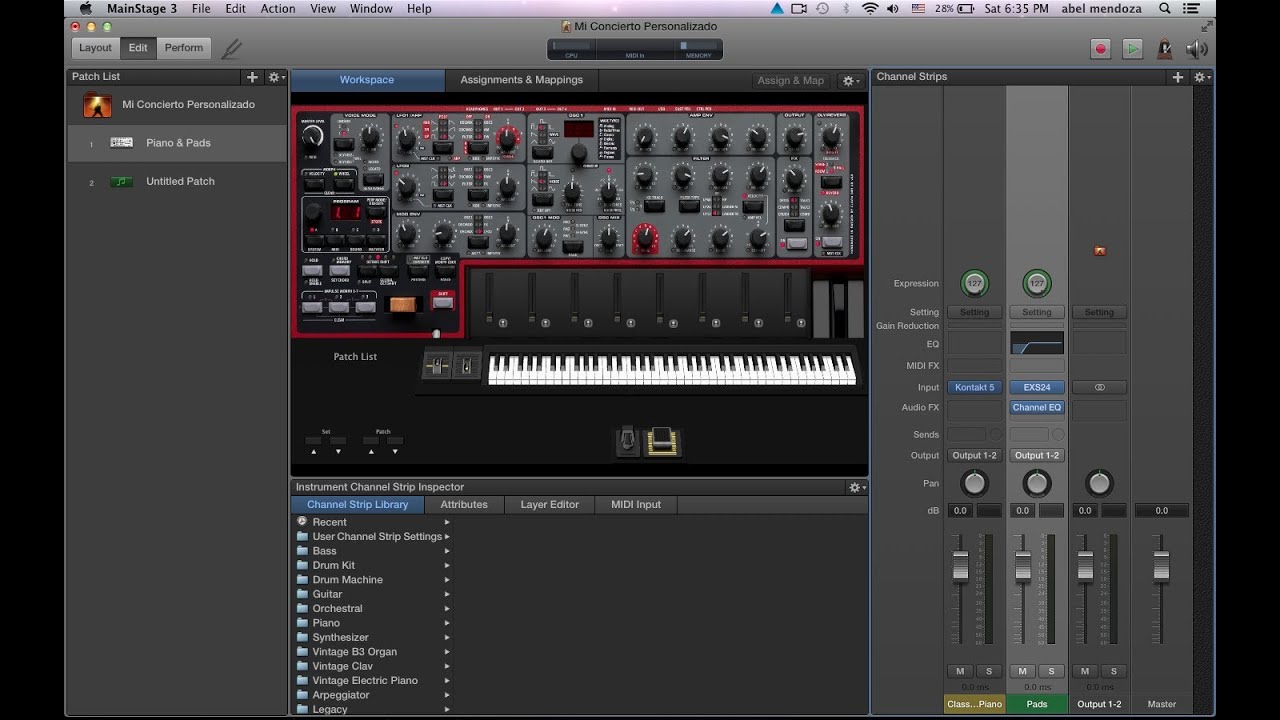
Task: Open Spotlight search in menu bar
Action: coord(1165,9)
